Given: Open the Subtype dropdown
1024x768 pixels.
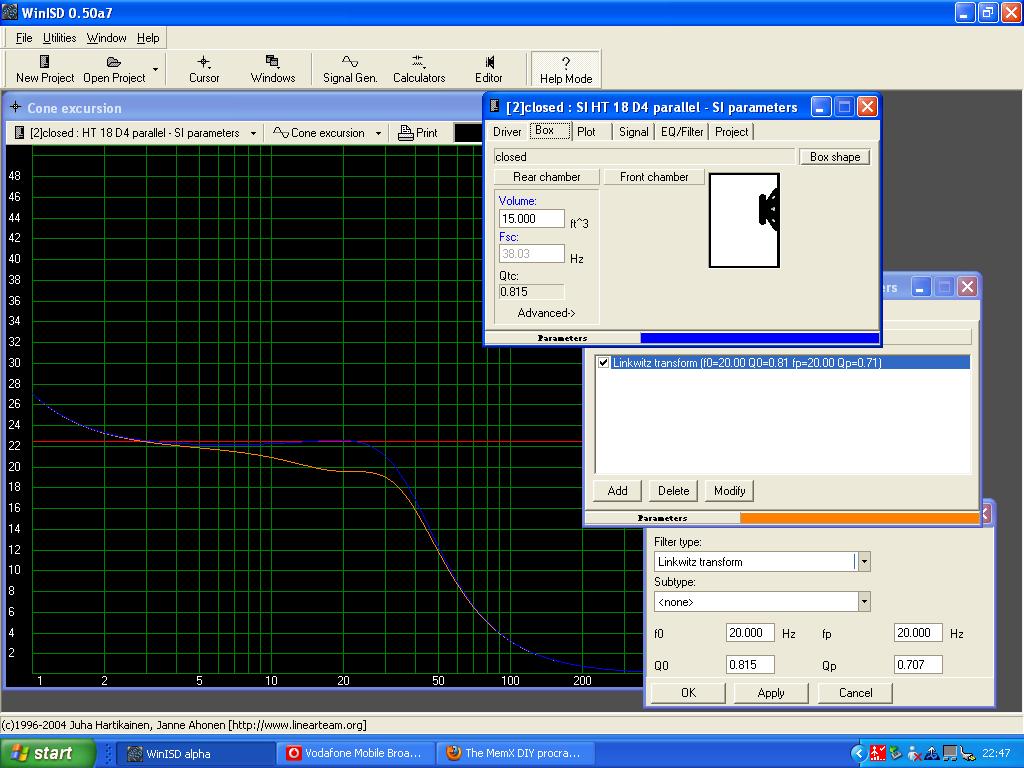Looking at the screenshot, I should pyautogui.click(x=863, y=601).
